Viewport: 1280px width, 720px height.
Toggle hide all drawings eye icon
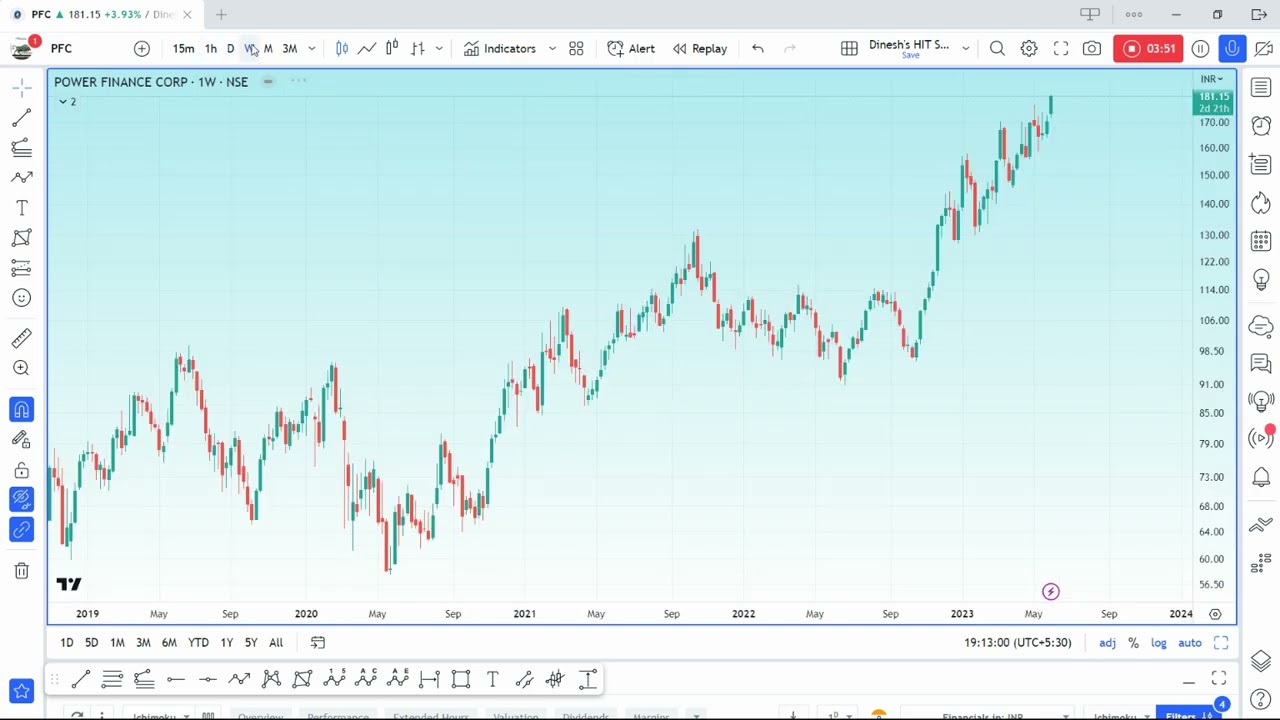pos(21,499)
